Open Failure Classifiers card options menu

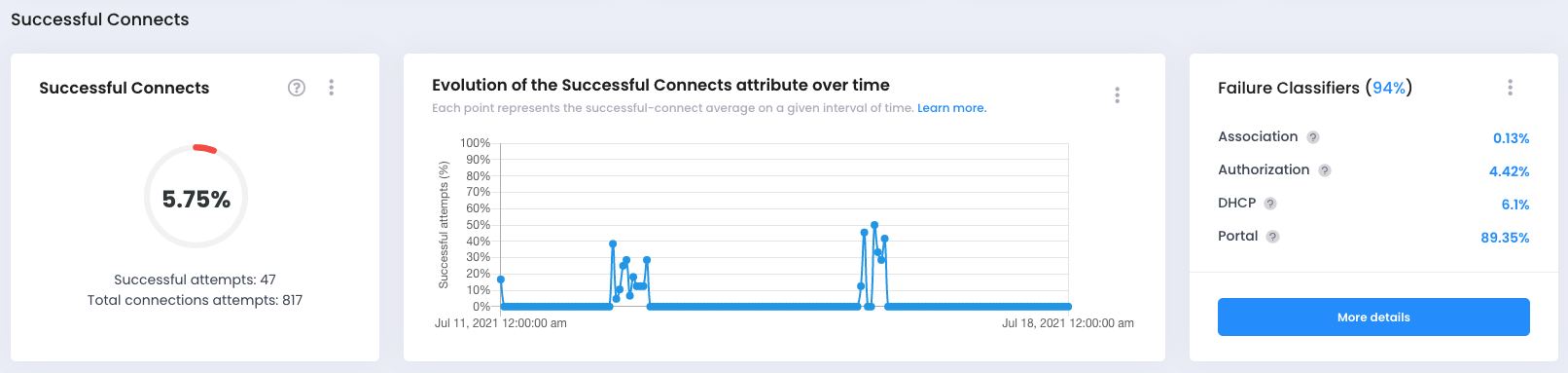click(1510, 88)
